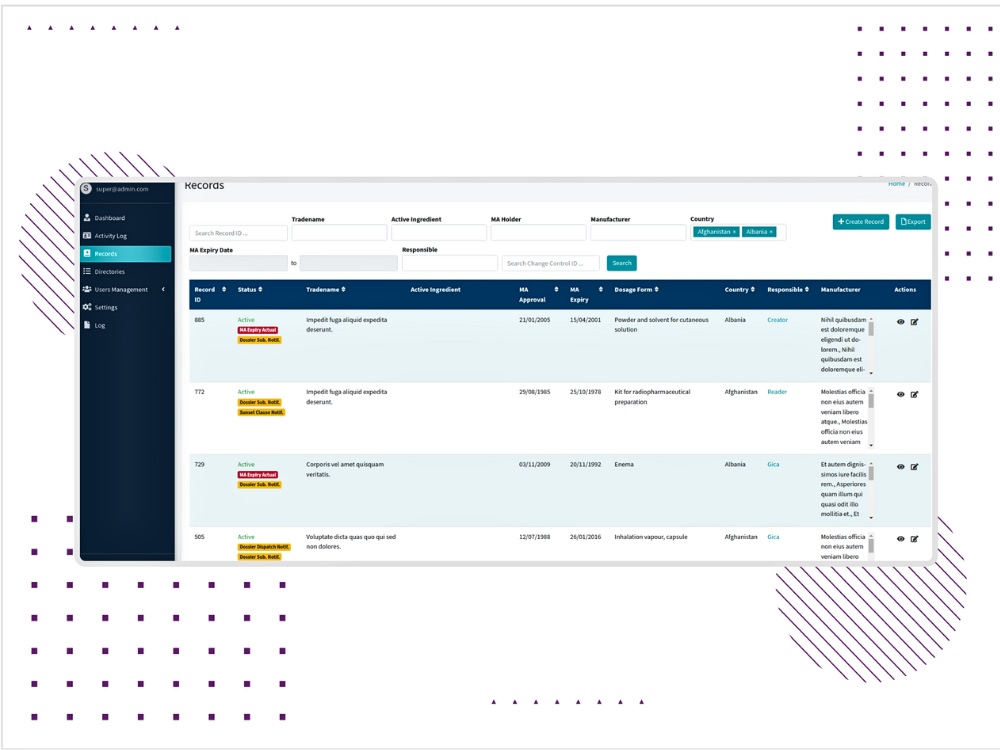
Task: View record 772 with eye icon
Action: 901,394
